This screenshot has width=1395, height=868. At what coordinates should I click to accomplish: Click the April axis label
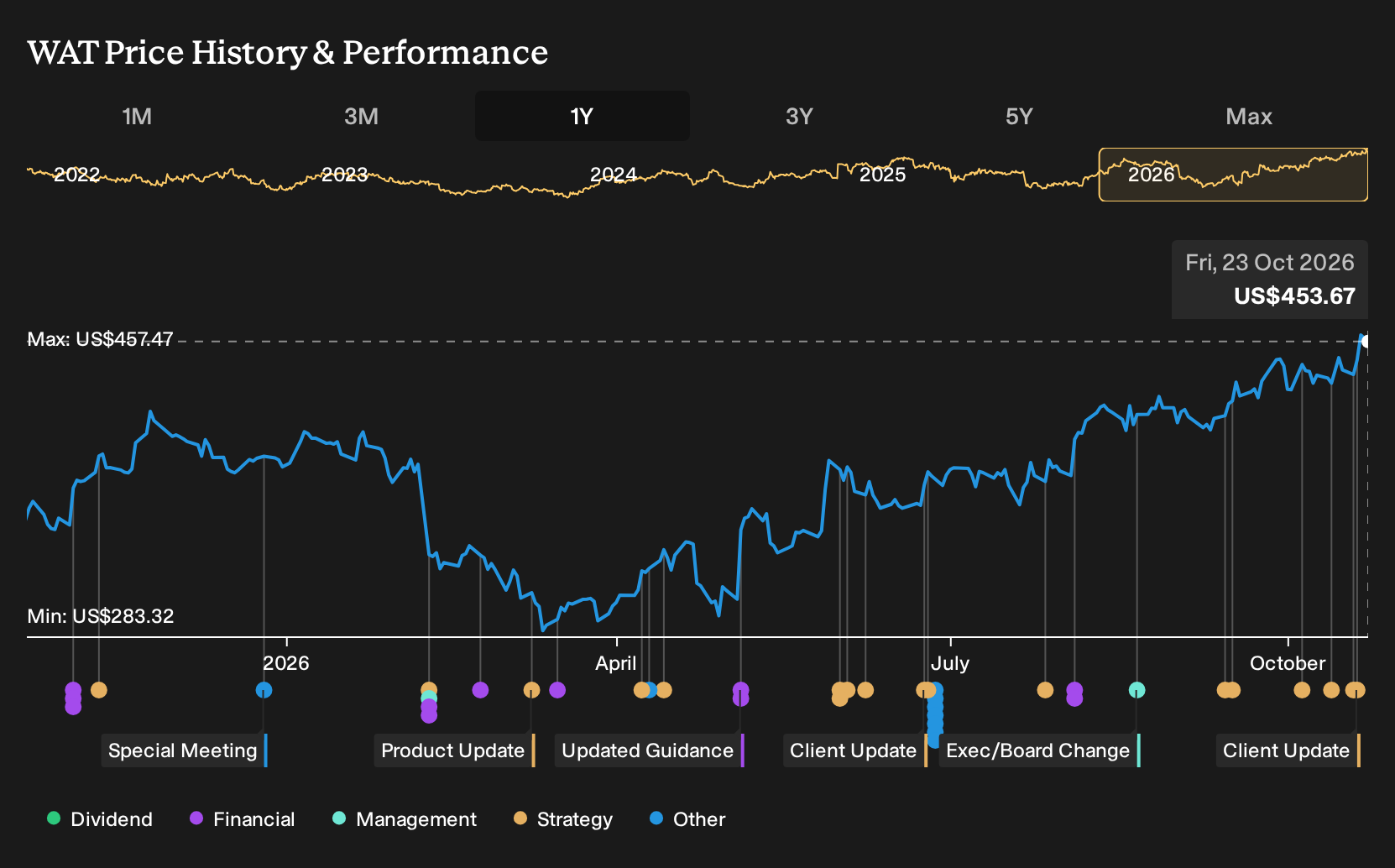coord(616,663)
